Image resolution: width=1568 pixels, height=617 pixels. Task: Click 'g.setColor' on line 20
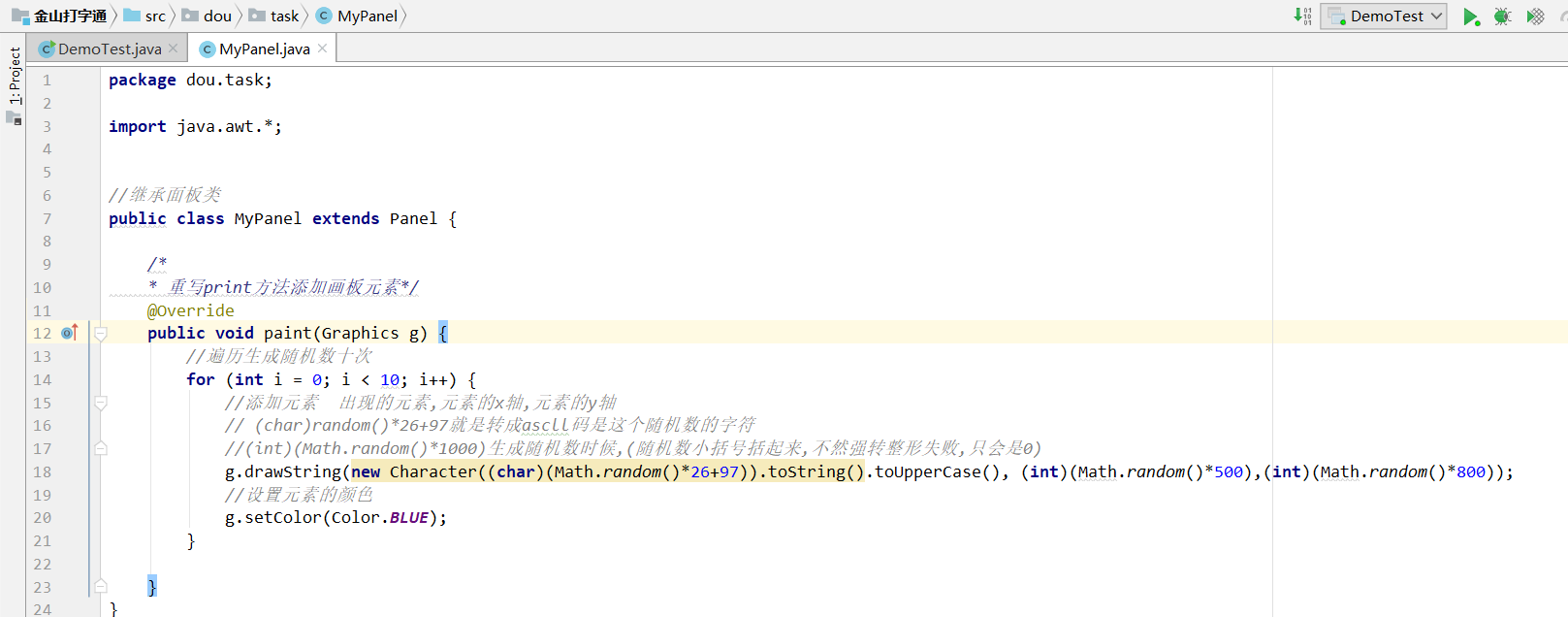[272, 518]
